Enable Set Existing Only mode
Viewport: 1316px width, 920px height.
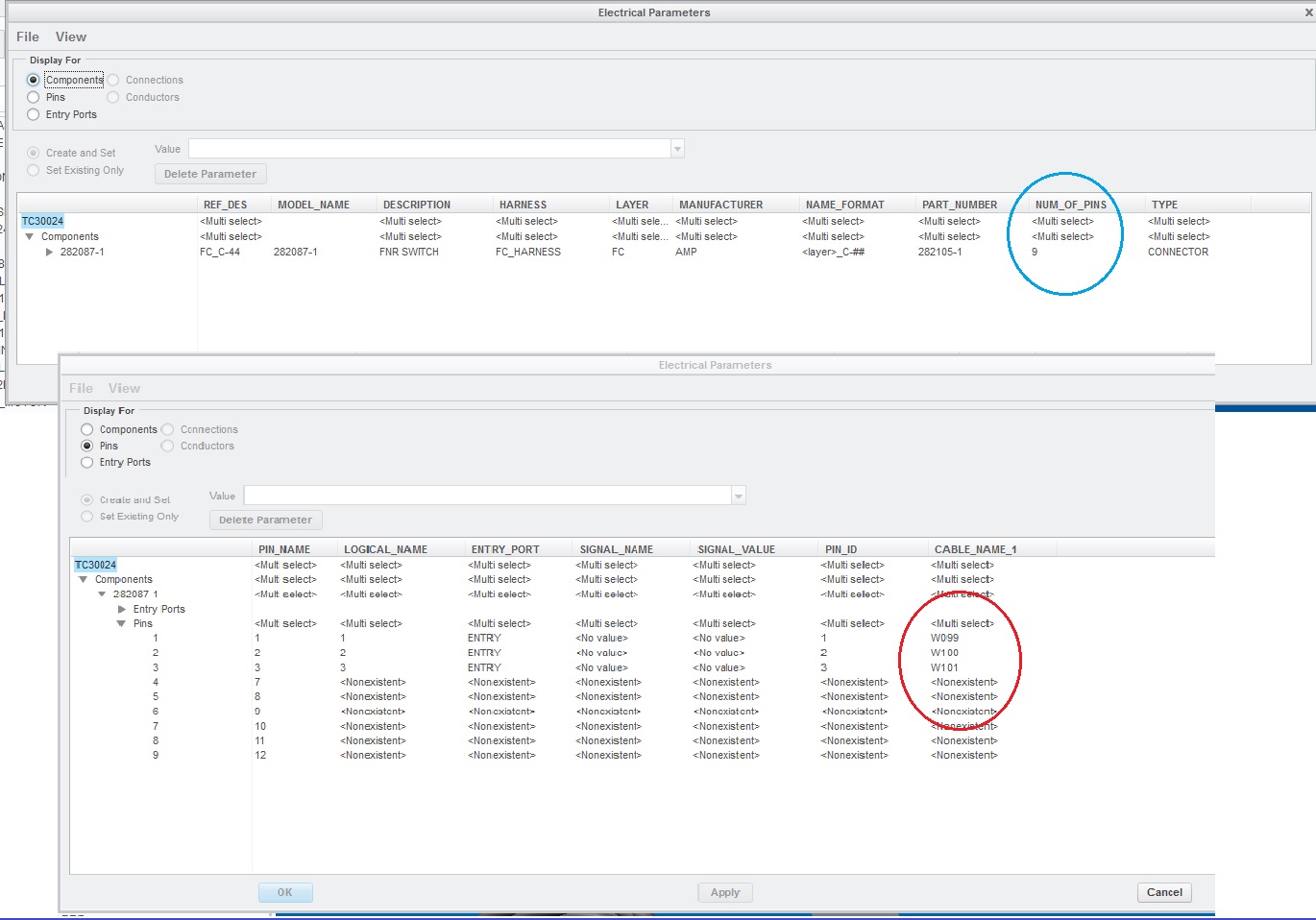87,517
